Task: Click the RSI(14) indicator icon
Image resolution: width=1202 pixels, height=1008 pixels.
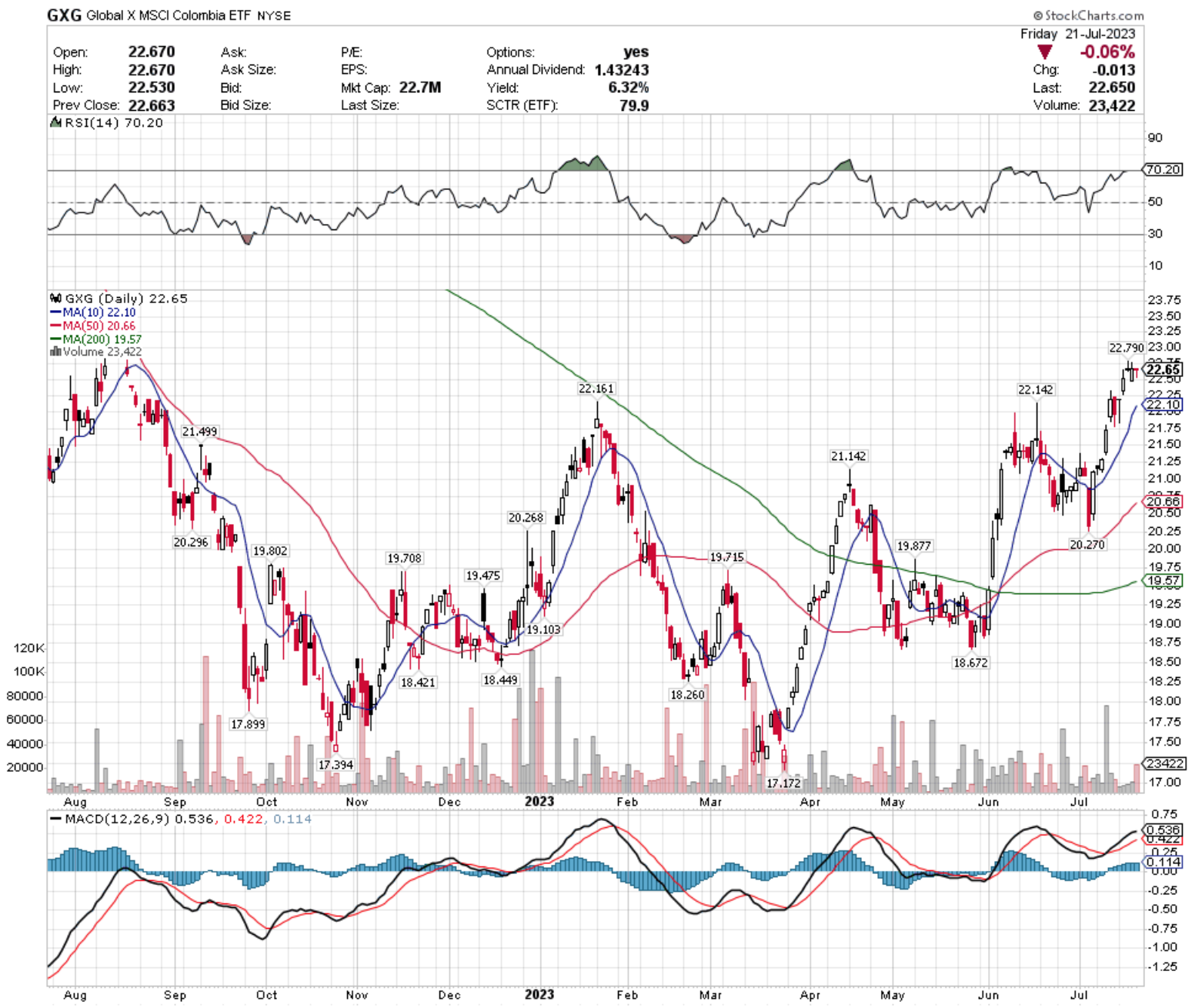Action: click(55, 122)
